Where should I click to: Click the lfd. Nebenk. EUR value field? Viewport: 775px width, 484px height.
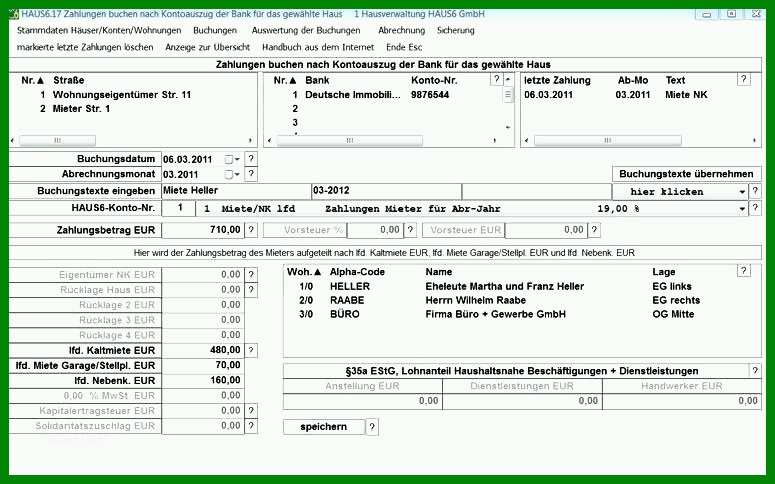(x=203, y=380)
